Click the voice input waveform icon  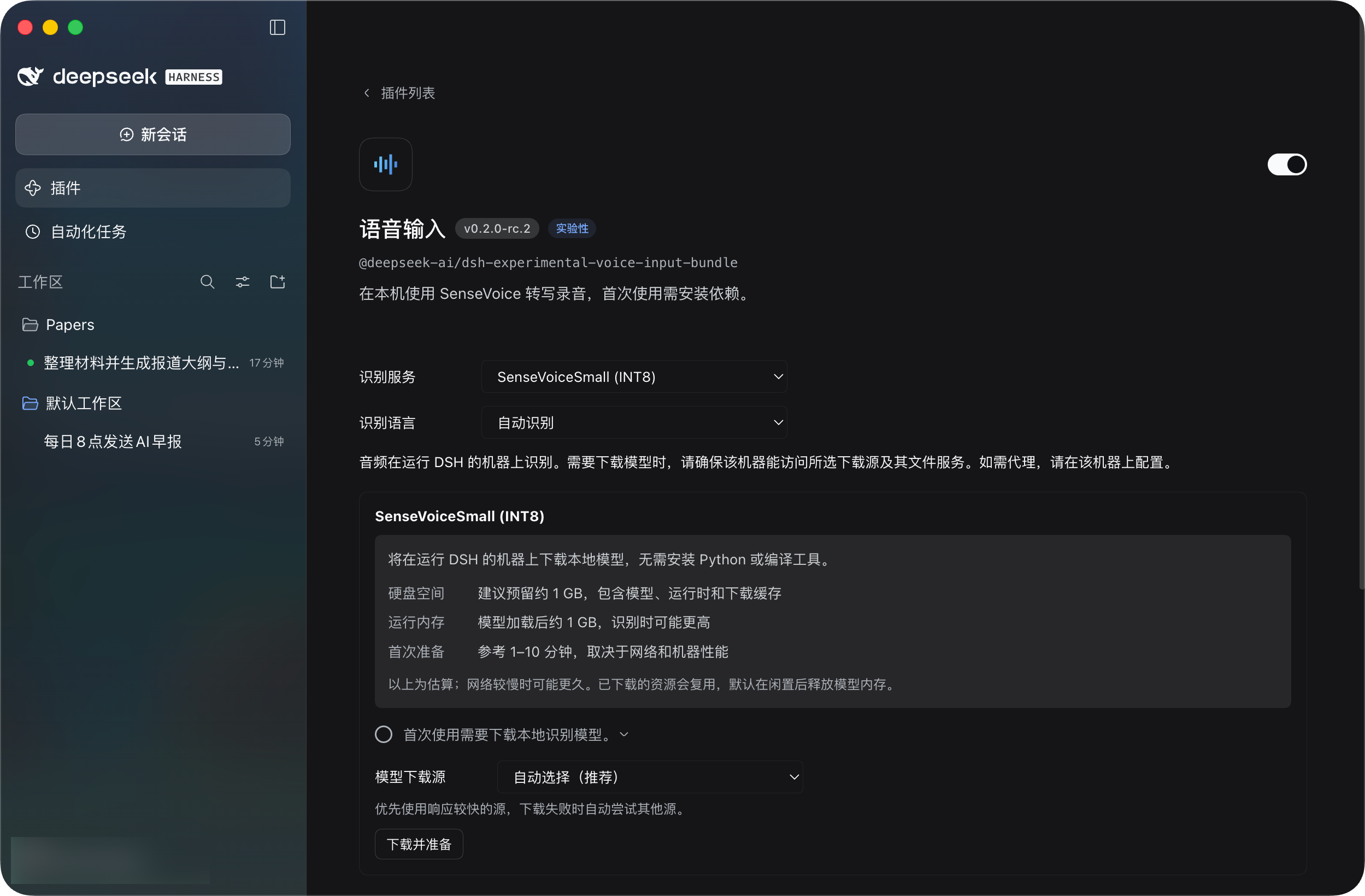coord(385,164)
